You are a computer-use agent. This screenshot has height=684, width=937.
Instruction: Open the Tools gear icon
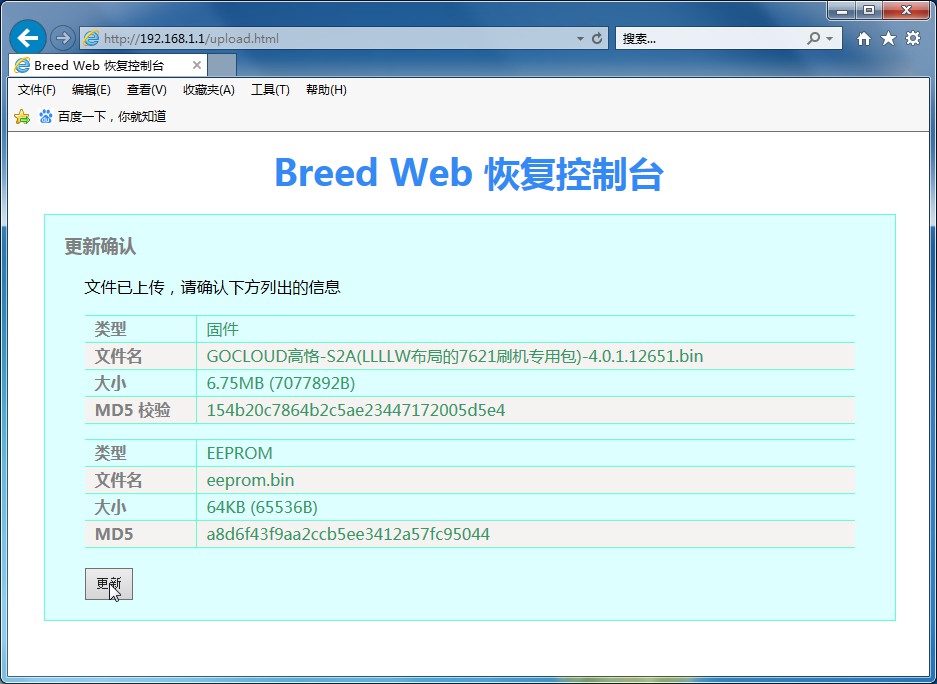pos(913,38)
